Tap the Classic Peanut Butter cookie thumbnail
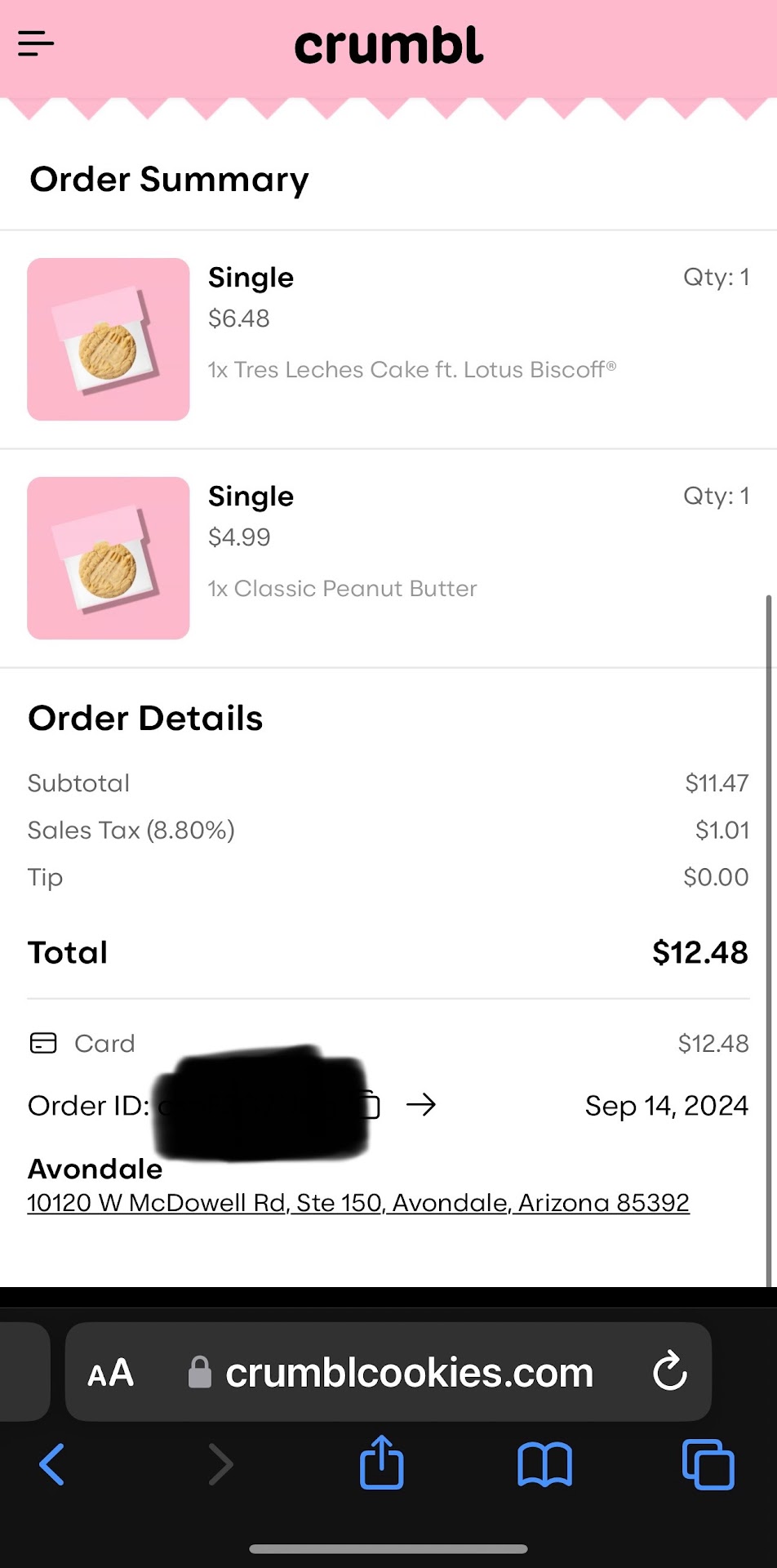Screen dimensions: 777x1568 tap(109, 558)
